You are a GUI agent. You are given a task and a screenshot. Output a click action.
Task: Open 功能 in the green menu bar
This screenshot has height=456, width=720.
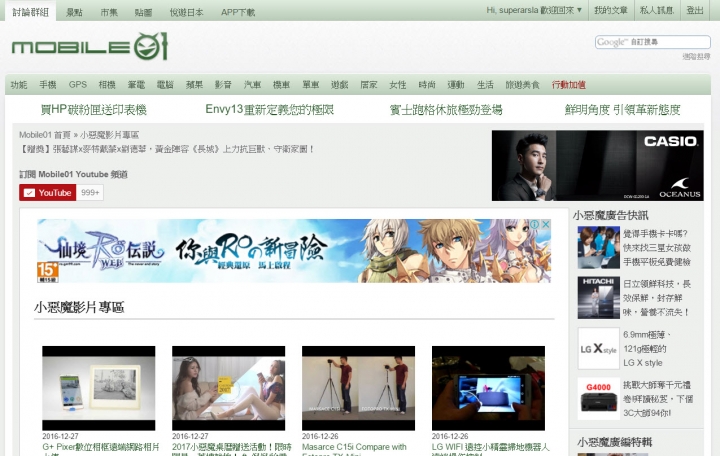19,84
